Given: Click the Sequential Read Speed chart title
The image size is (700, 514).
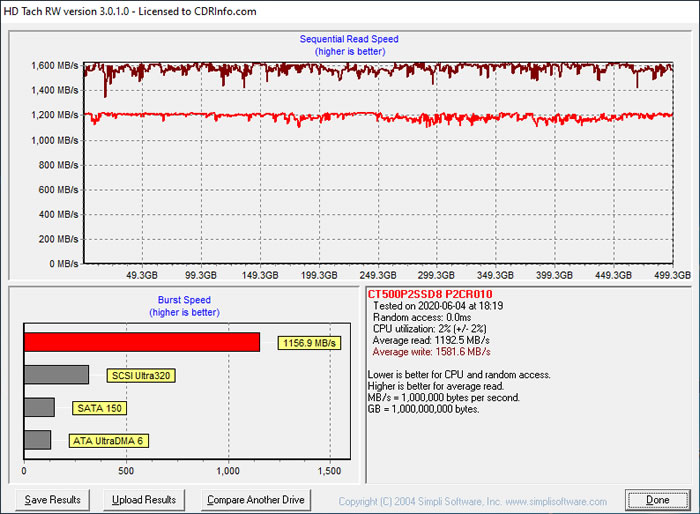Looking at the screenshot, I should tap(349, 39).
